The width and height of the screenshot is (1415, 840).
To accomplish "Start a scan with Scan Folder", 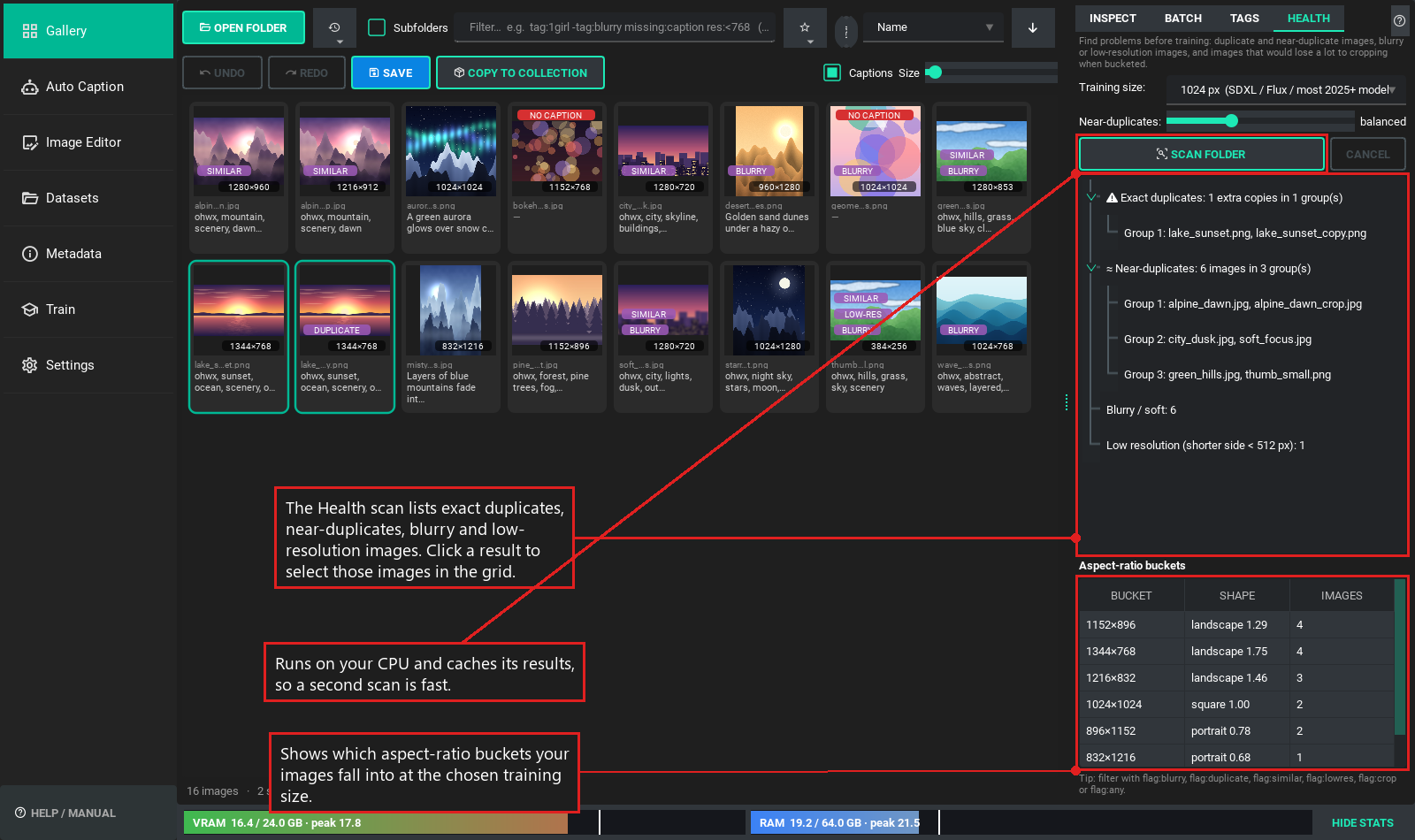I will pos(1201,154).
